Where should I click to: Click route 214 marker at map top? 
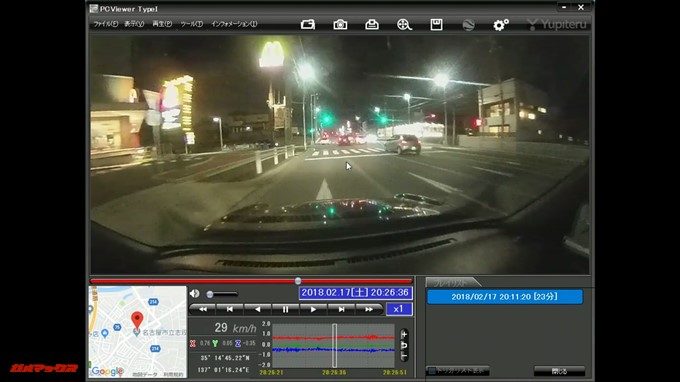(153, 302)
